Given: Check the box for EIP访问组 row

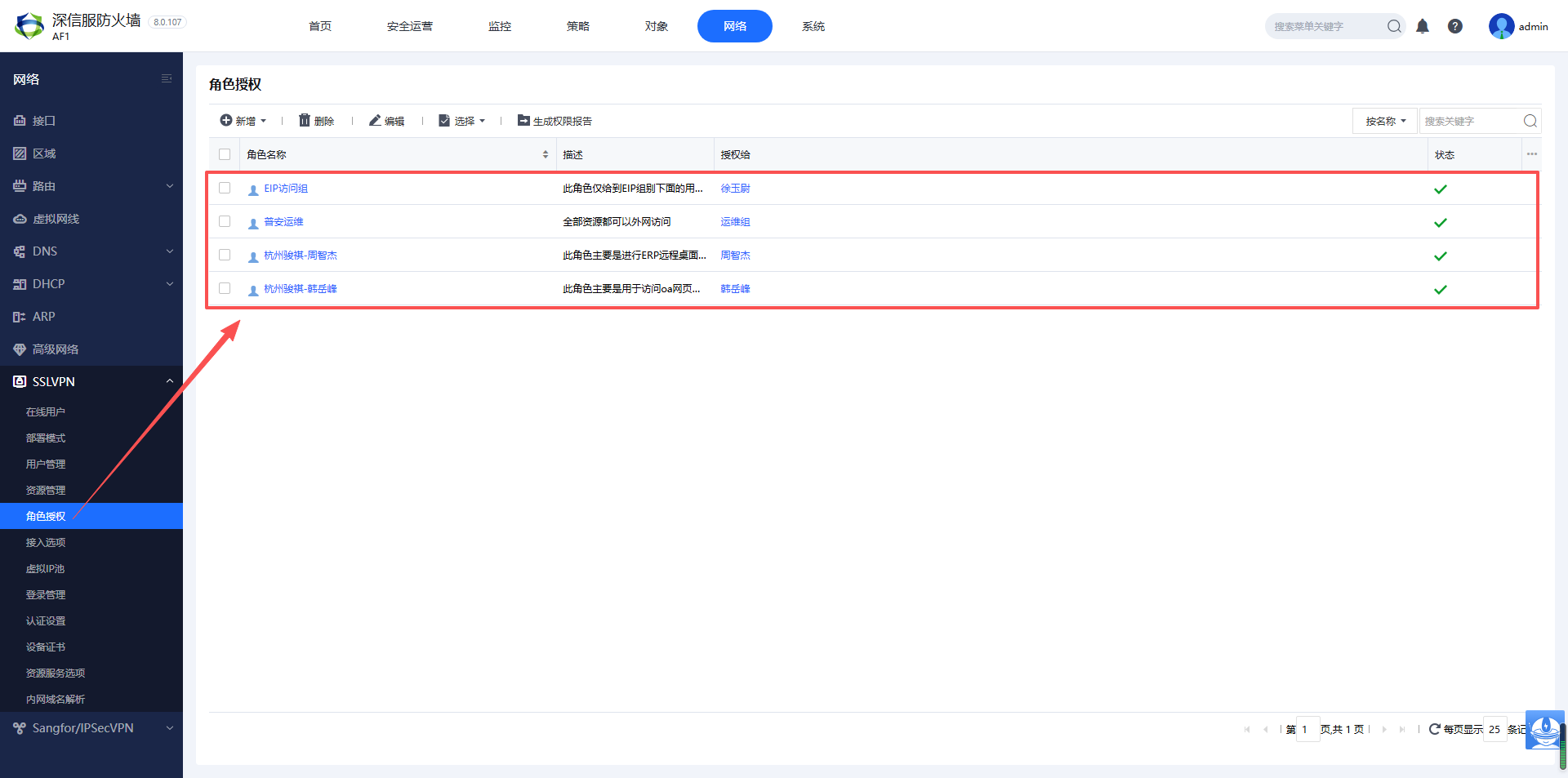Looking at the screenshot, I should click(x=225, y=188).
